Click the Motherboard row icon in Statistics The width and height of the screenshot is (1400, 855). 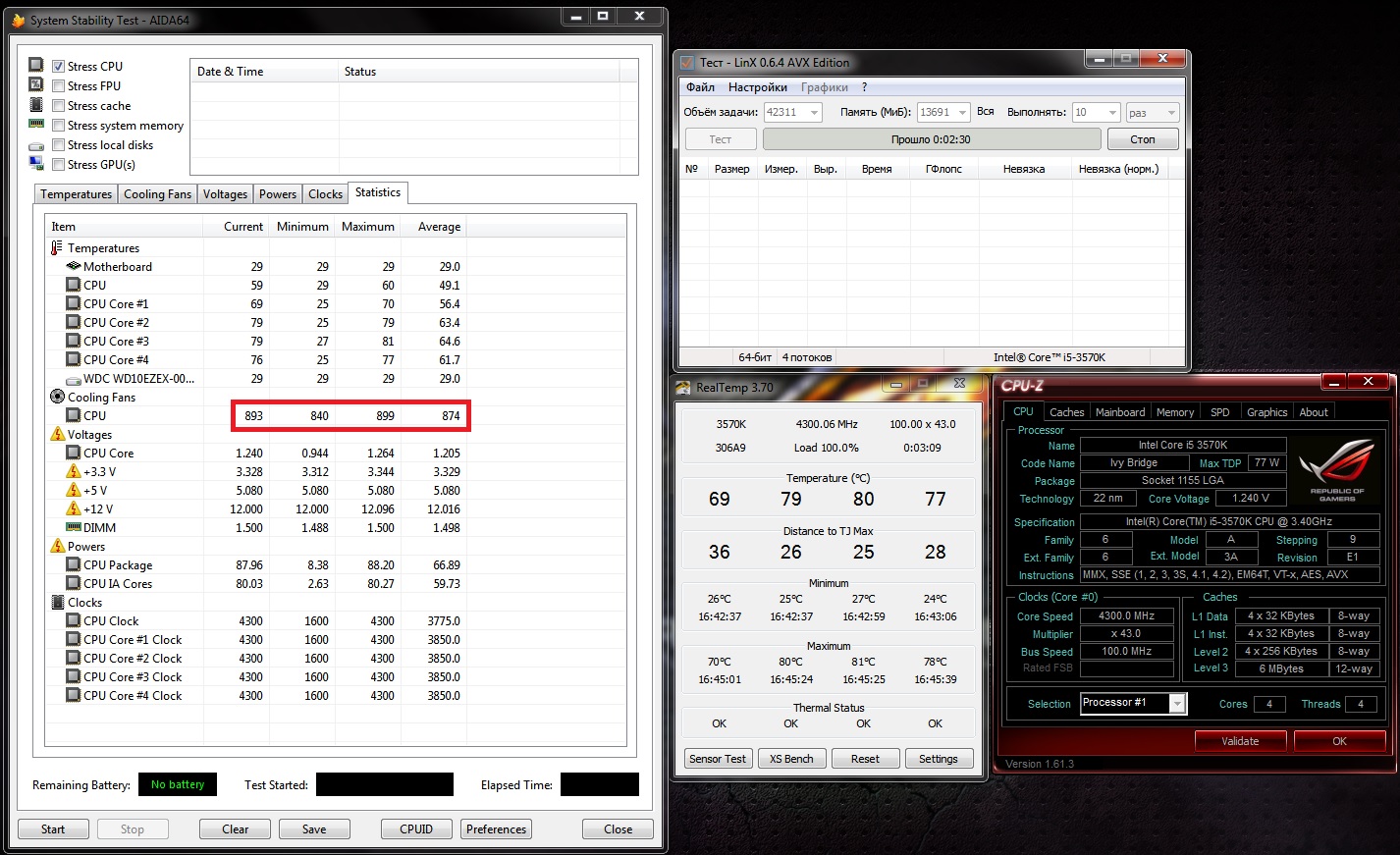click(73, 266)
